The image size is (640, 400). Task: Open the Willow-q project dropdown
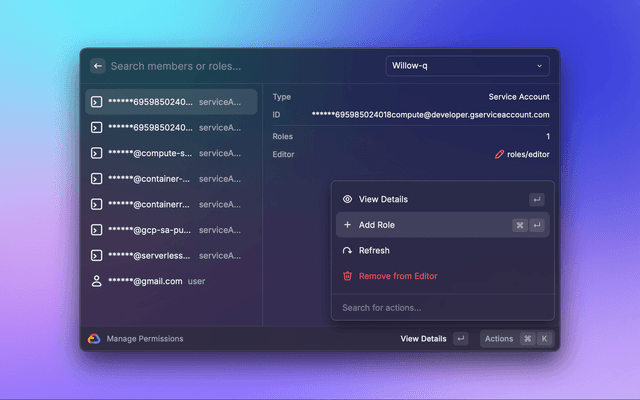tap(466, 66)
